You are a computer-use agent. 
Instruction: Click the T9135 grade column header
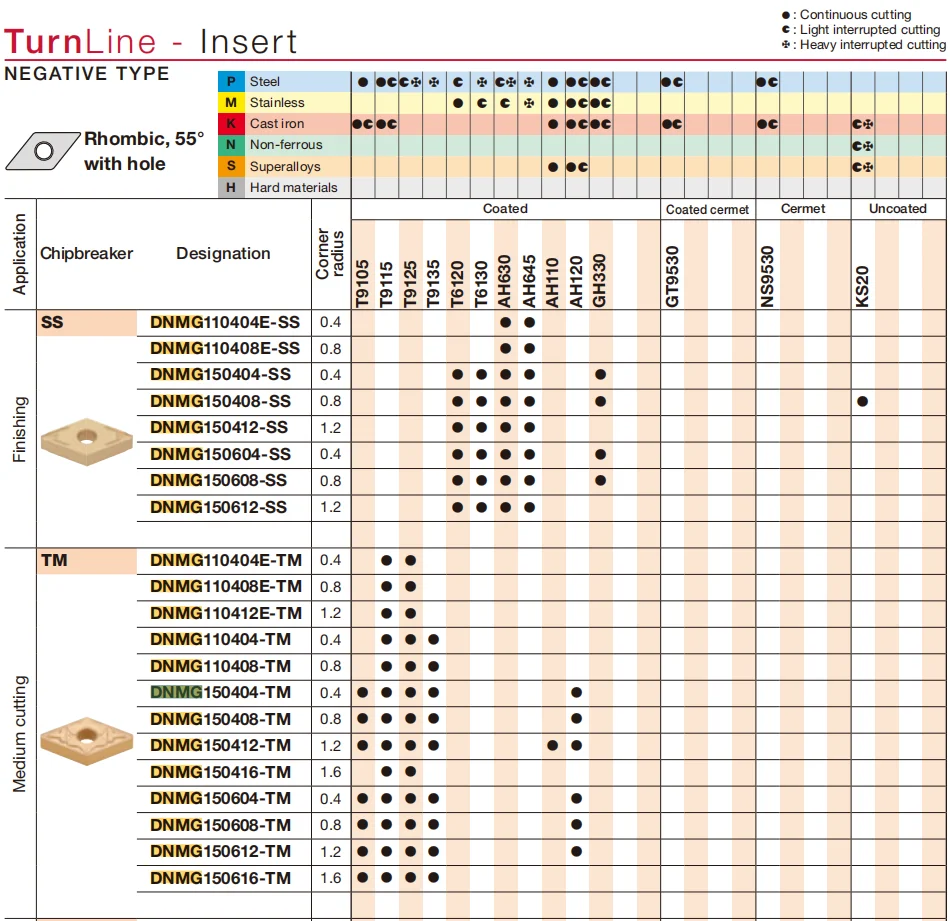433,284
